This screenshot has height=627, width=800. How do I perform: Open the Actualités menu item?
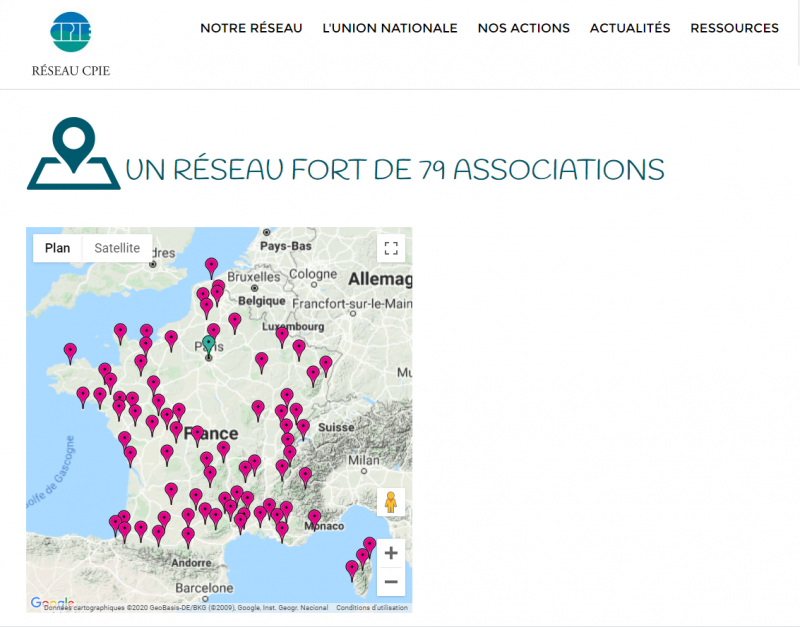tap(630, 28)
